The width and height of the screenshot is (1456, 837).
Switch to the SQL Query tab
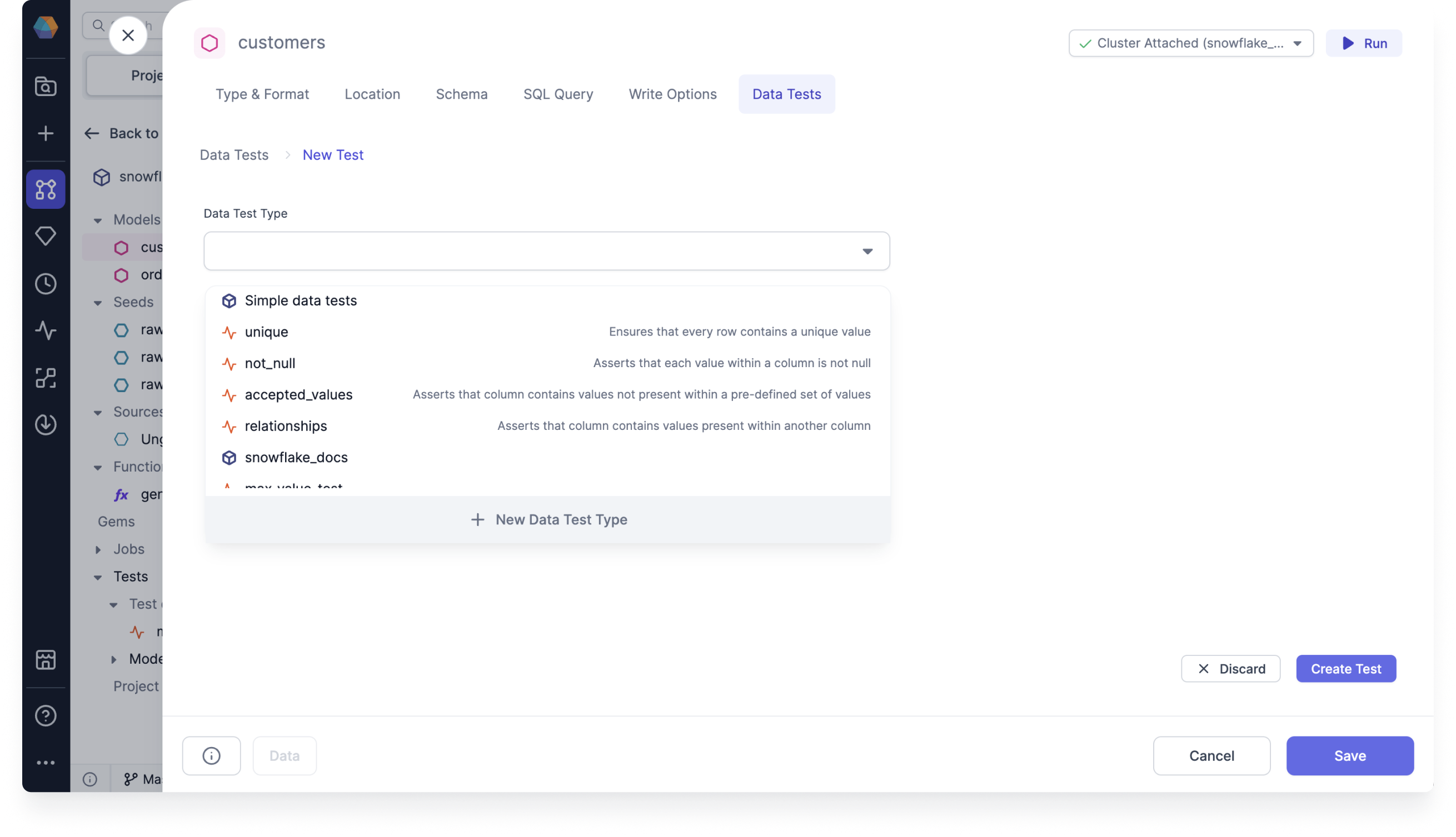(x=558, y=94)
